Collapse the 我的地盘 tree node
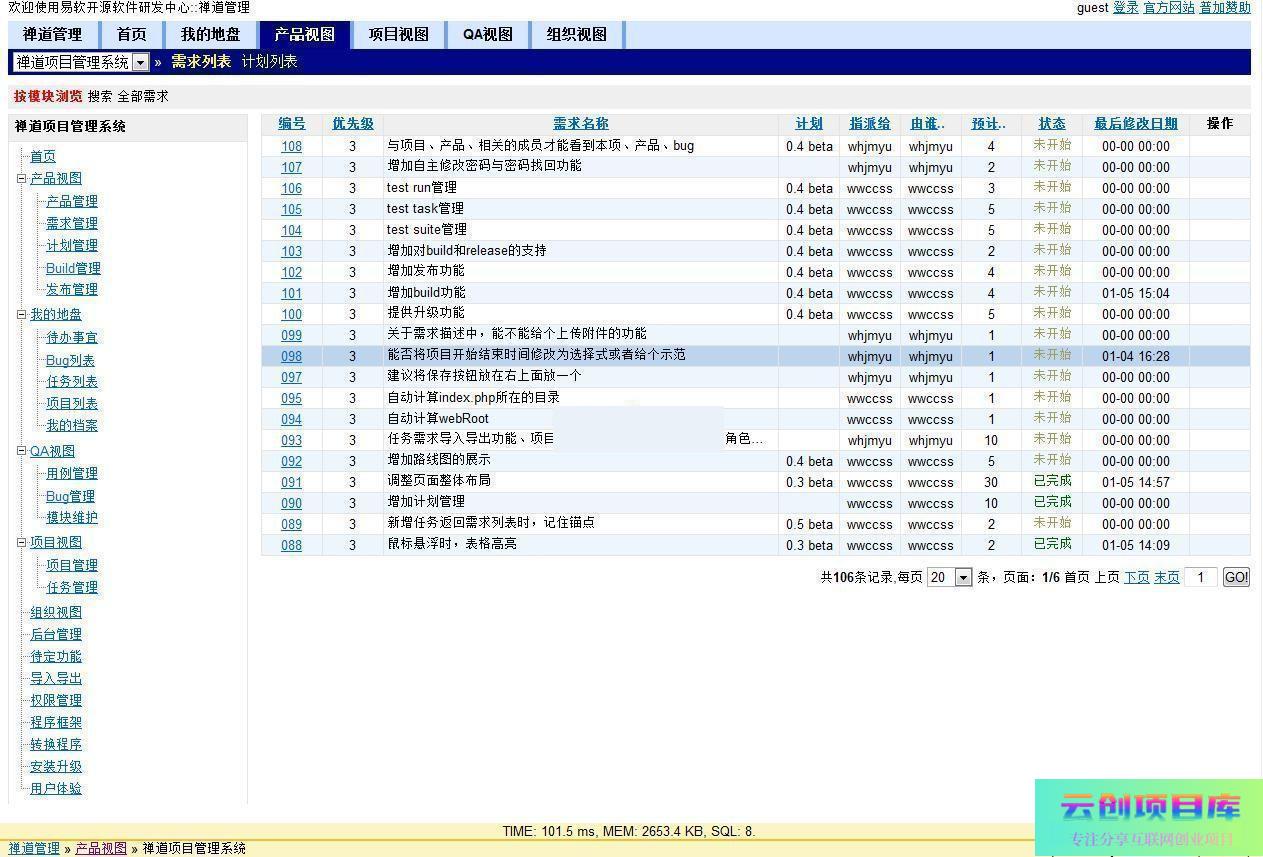Screen dimensions: 1263x857 click(x=21, y=315)
